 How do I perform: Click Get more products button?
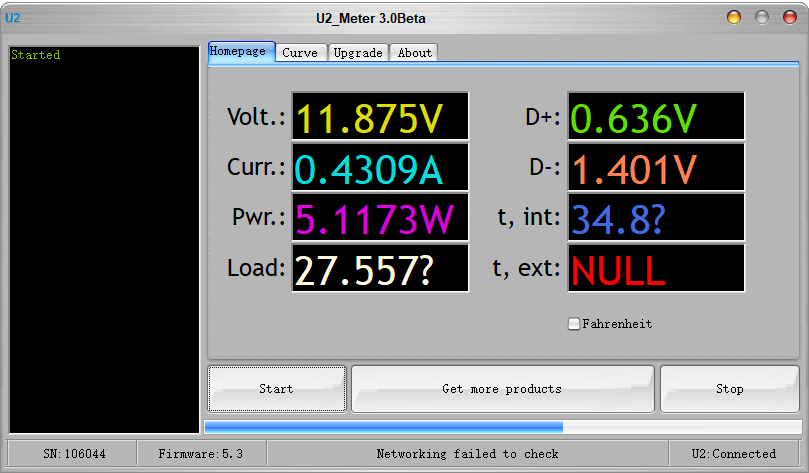pos(503,389)
